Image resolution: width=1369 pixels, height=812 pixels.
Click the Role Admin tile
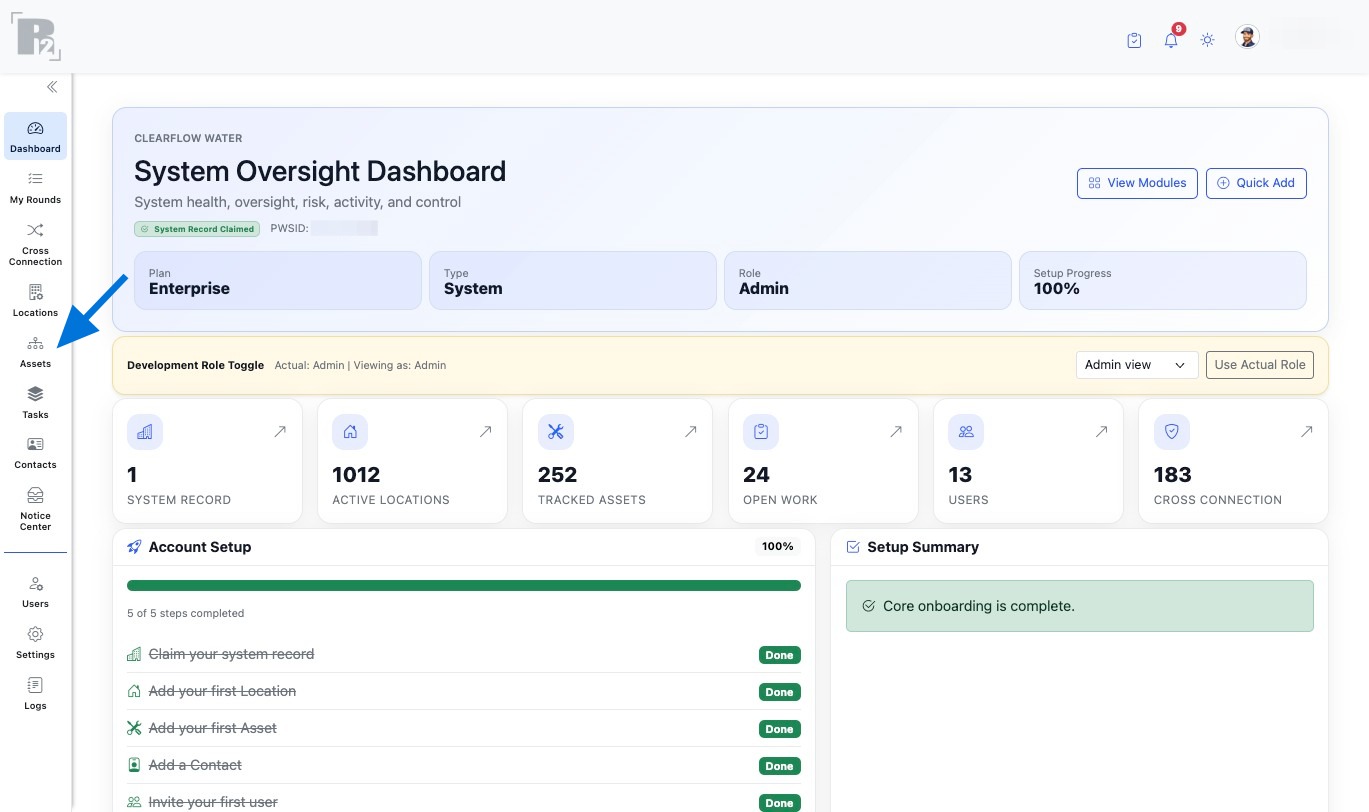[x=868, y=280]
